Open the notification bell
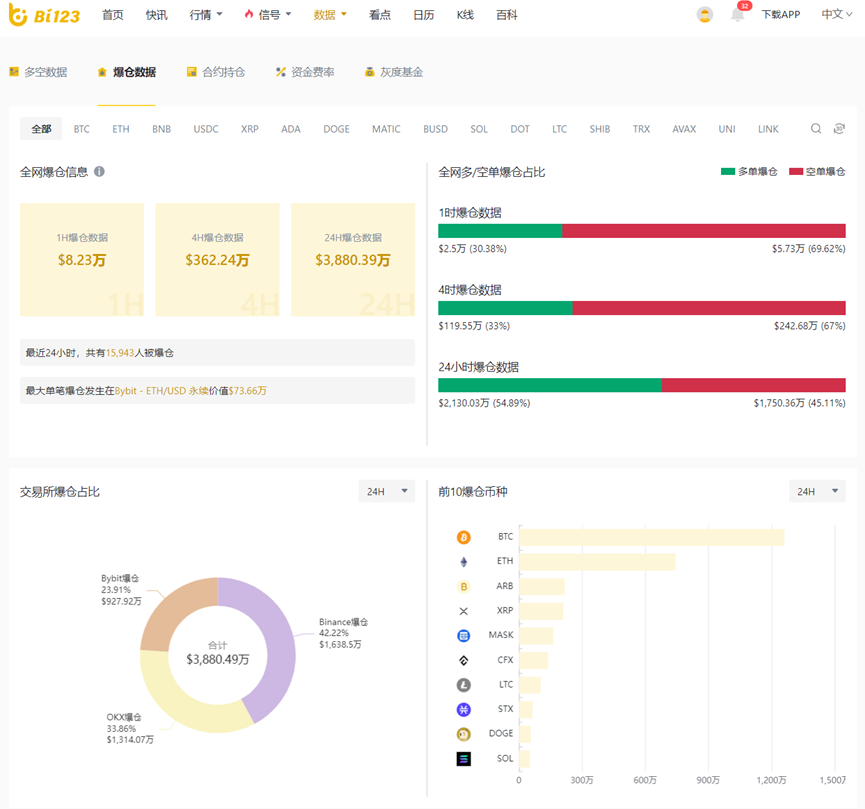Screen dimensions: 865x809 (x=738, y=15)
